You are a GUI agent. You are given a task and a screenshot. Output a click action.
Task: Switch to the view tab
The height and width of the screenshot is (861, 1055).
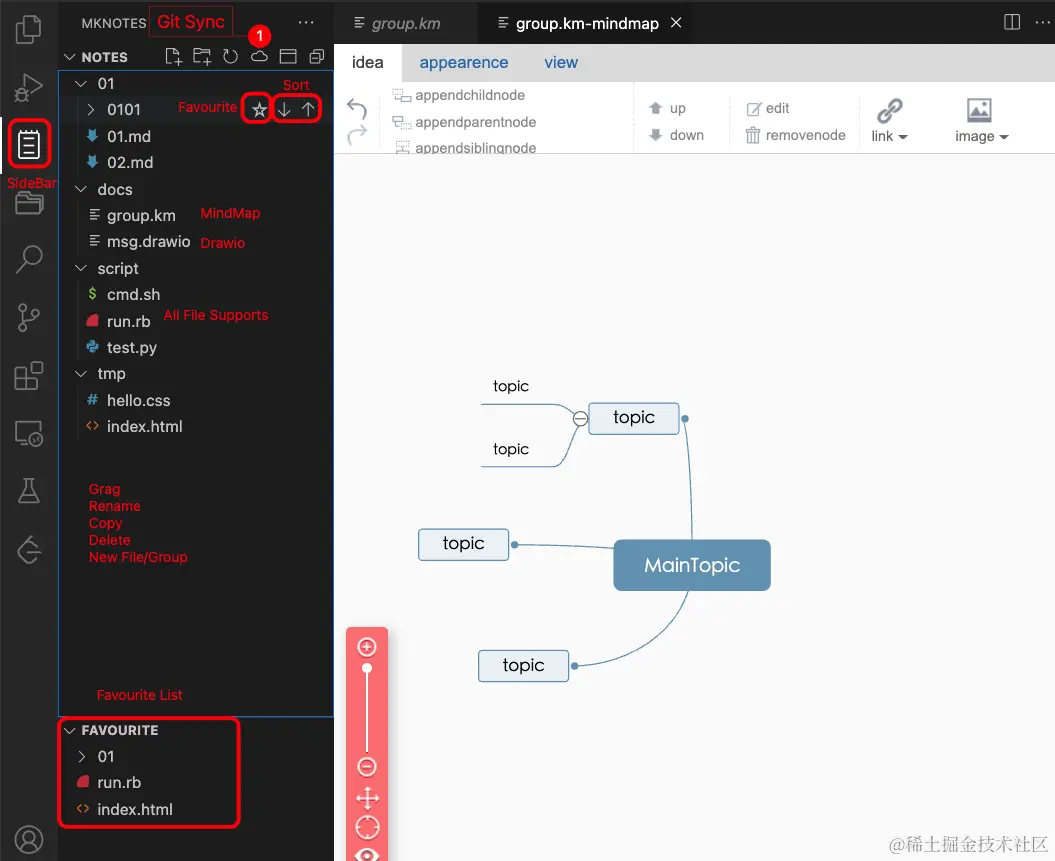[560, 63]
